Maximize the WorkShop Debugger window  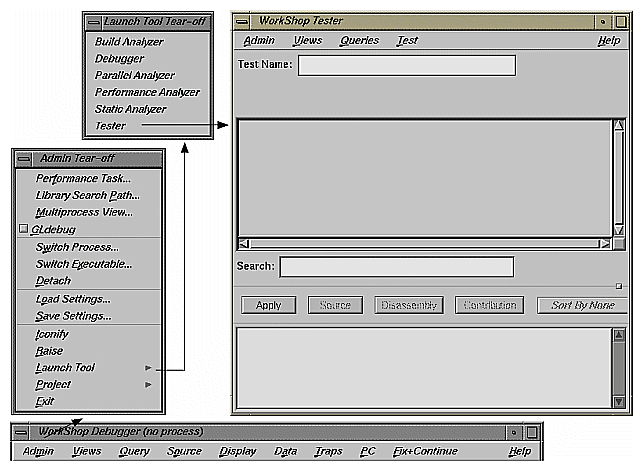point(532,432)
